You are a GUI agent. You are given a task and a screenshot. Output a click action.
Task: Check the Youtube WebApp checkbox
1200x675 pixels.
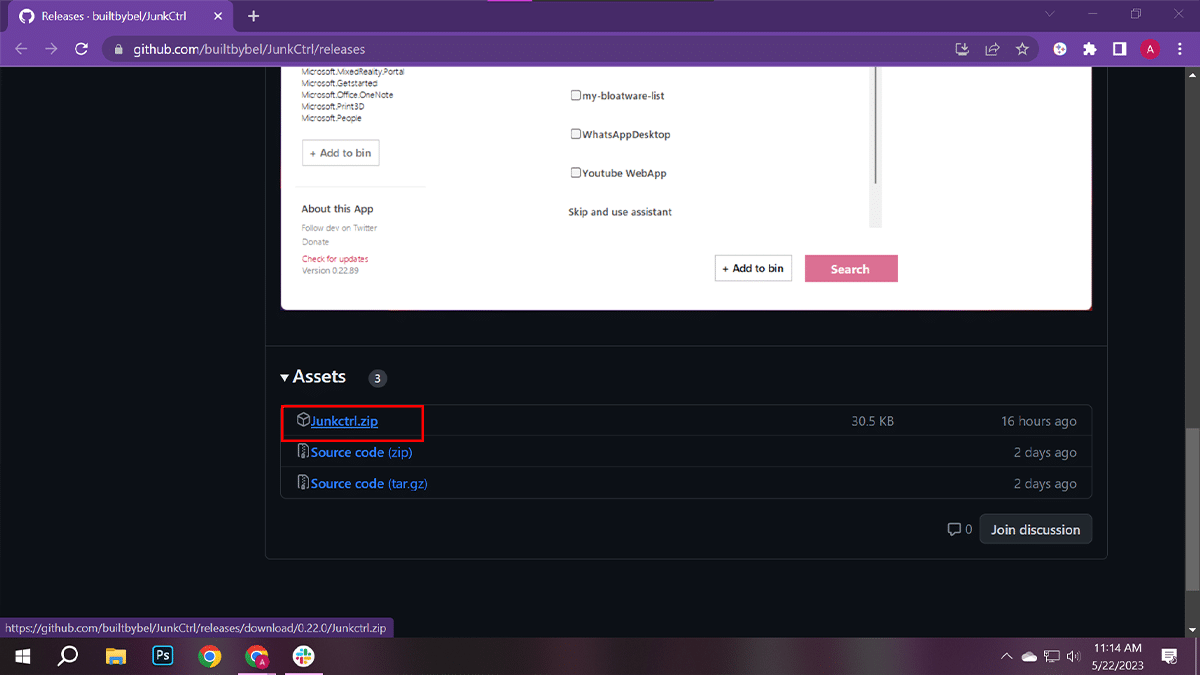click(x=576, y=173)
